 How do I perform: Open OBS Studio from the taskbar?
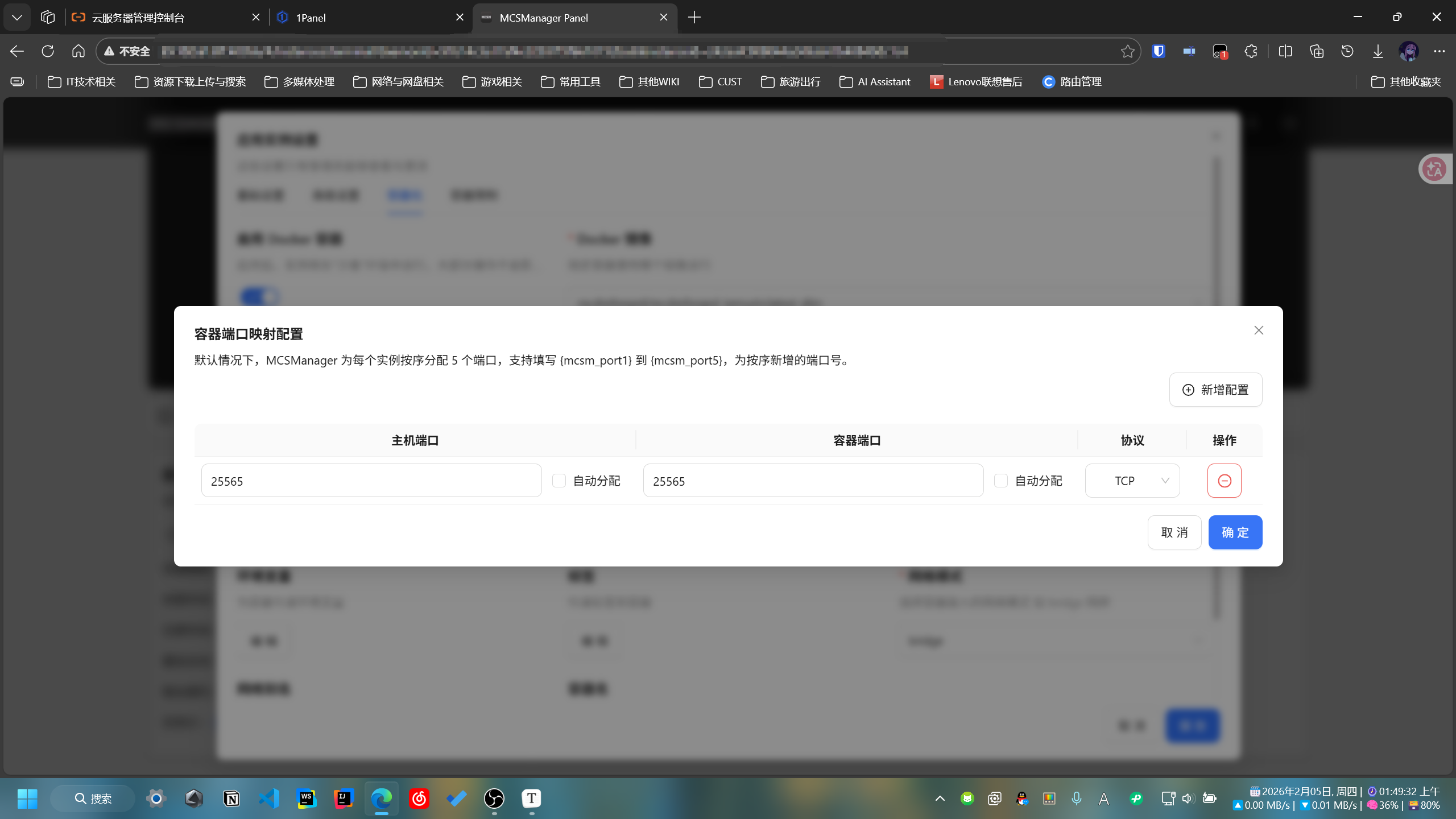pyautogui.click(x=494, y=799)
